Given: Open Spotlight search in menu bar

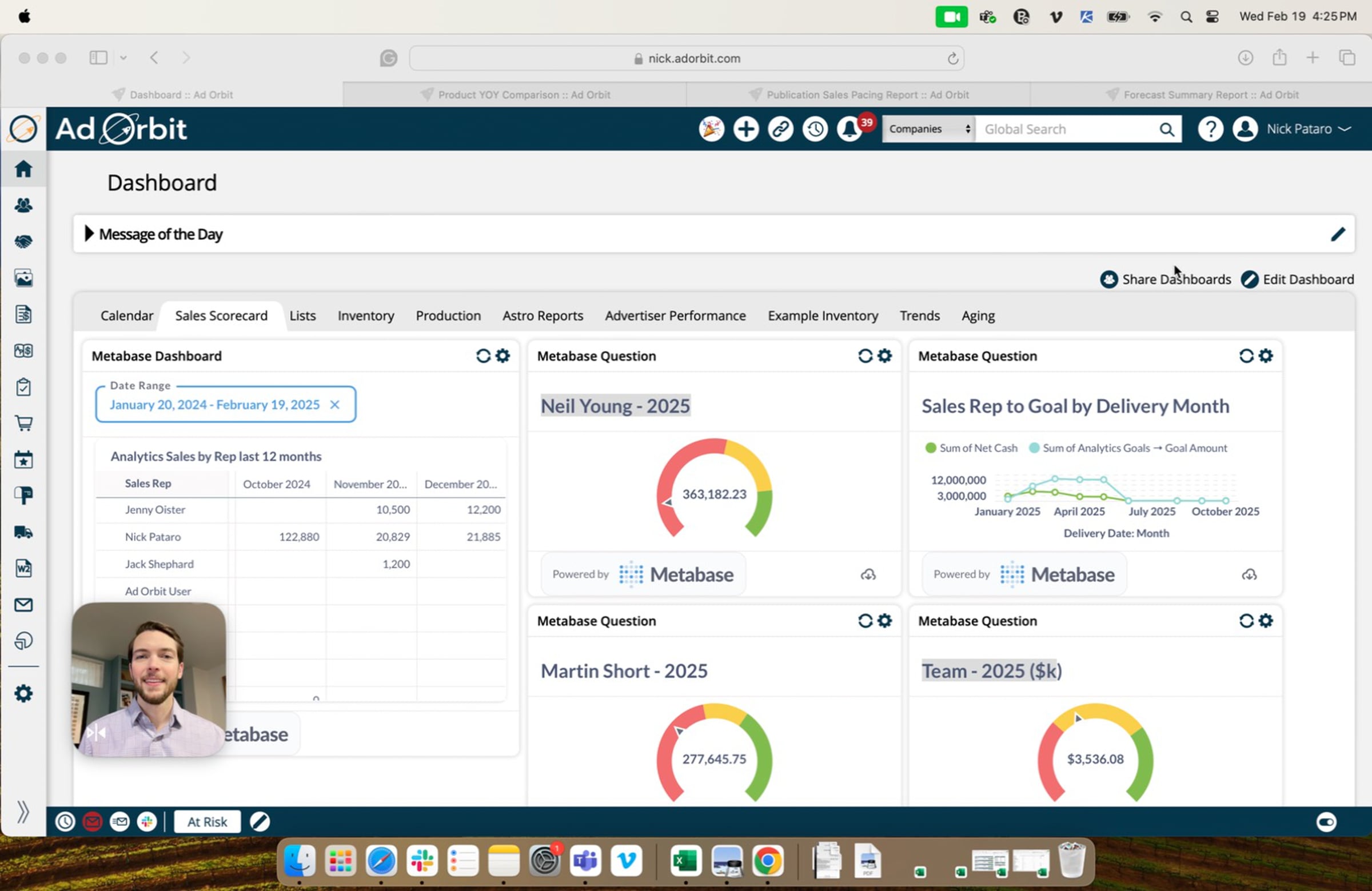Looking at the screenshot, I should tap(1186, 17).
